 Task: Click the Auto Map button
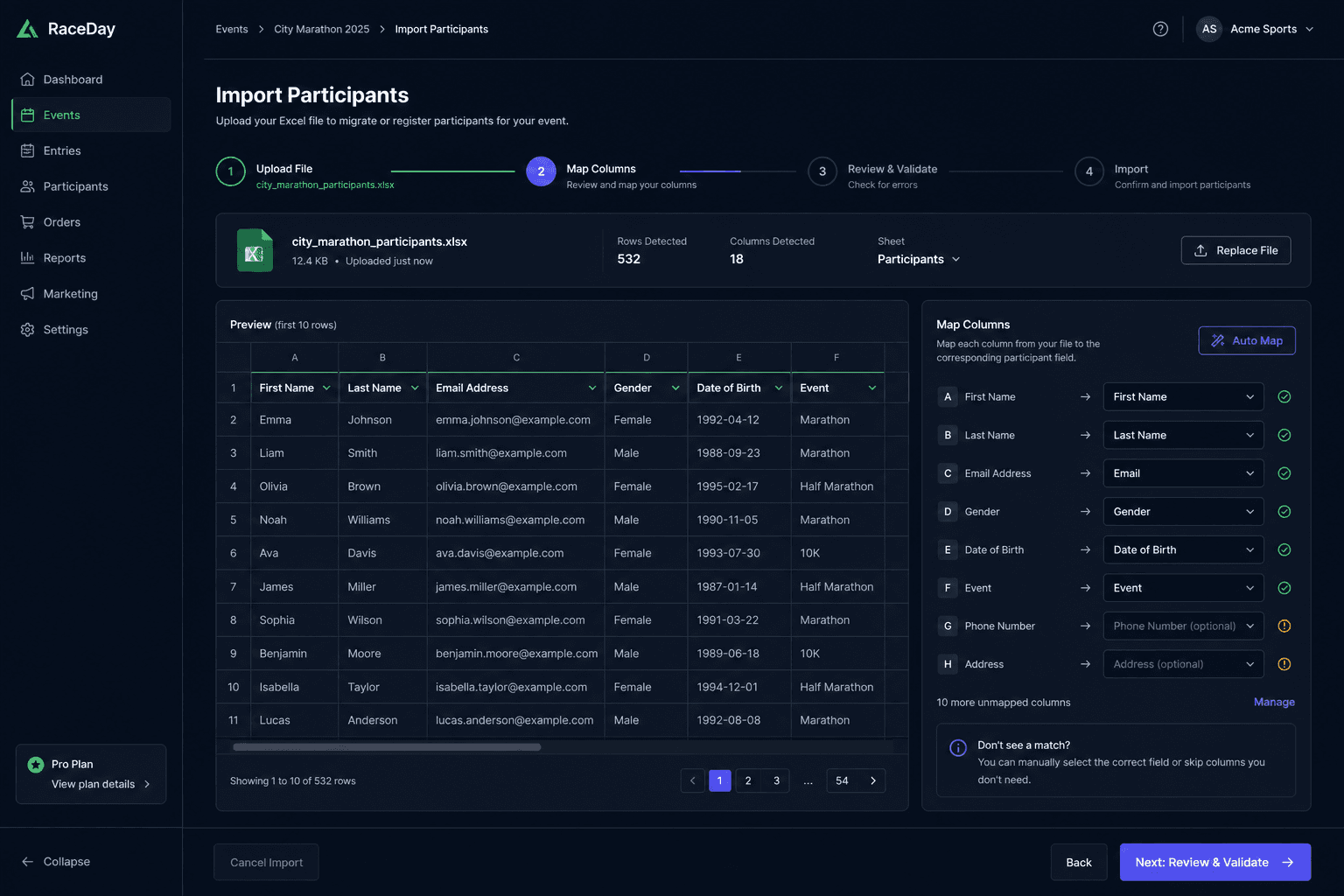1247,340
